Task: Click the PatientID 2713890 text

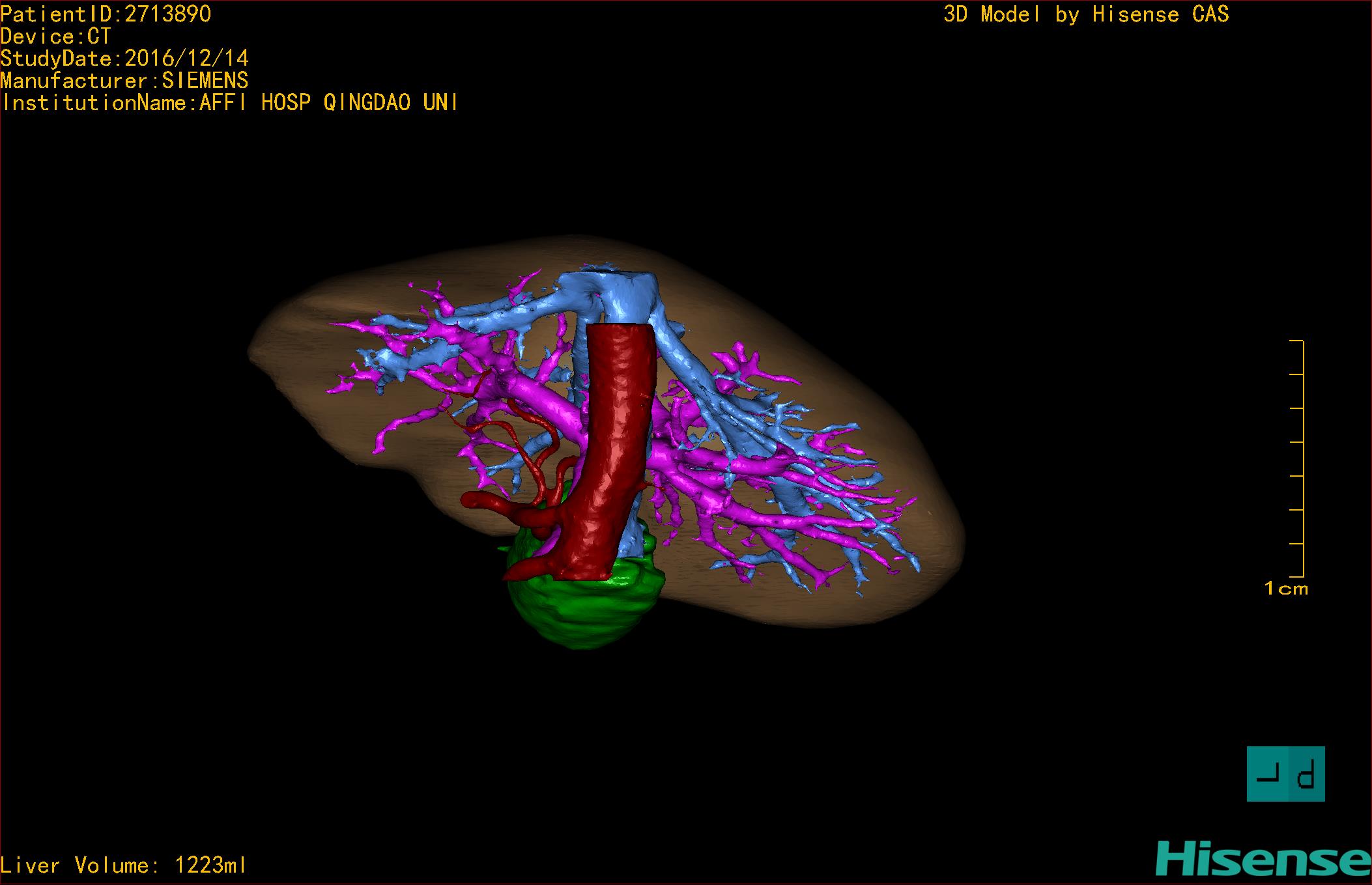Action: [x=106, y=14]
